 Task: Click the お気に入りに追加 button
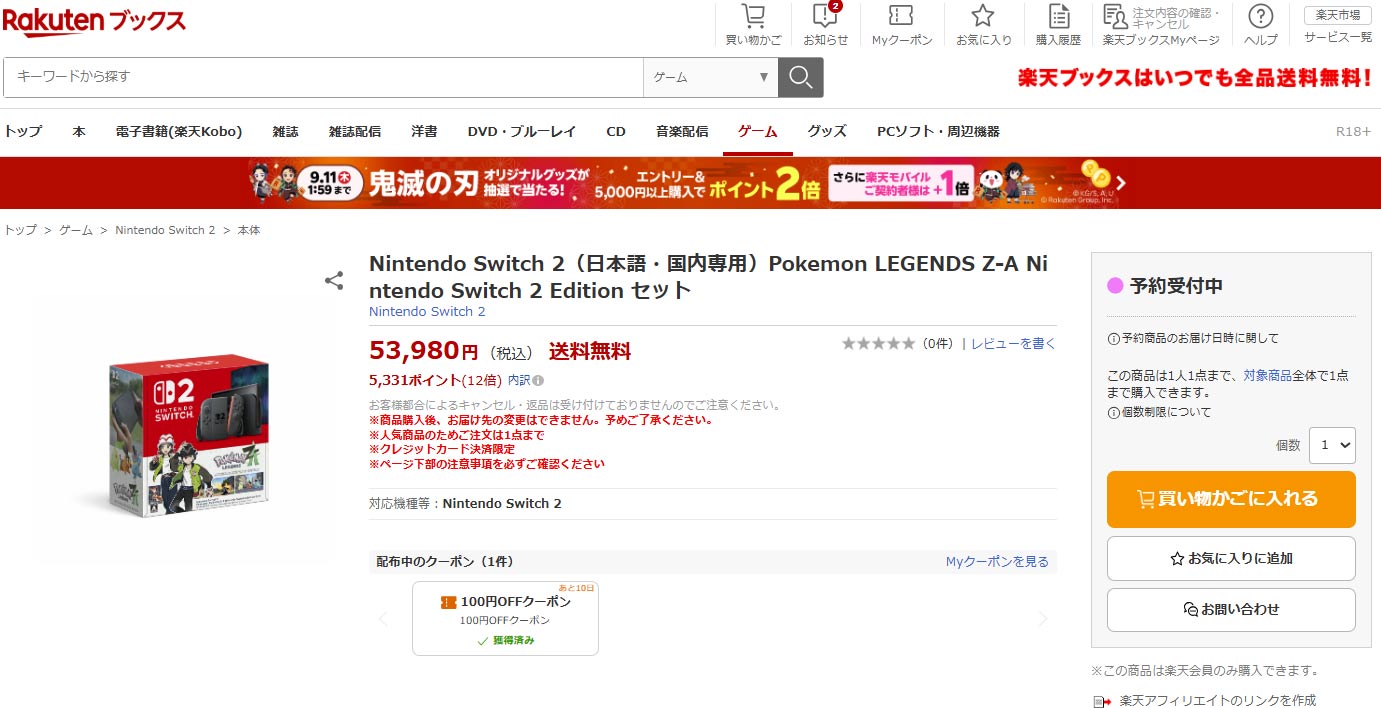pyautogui.click(x=1231, y=558)
